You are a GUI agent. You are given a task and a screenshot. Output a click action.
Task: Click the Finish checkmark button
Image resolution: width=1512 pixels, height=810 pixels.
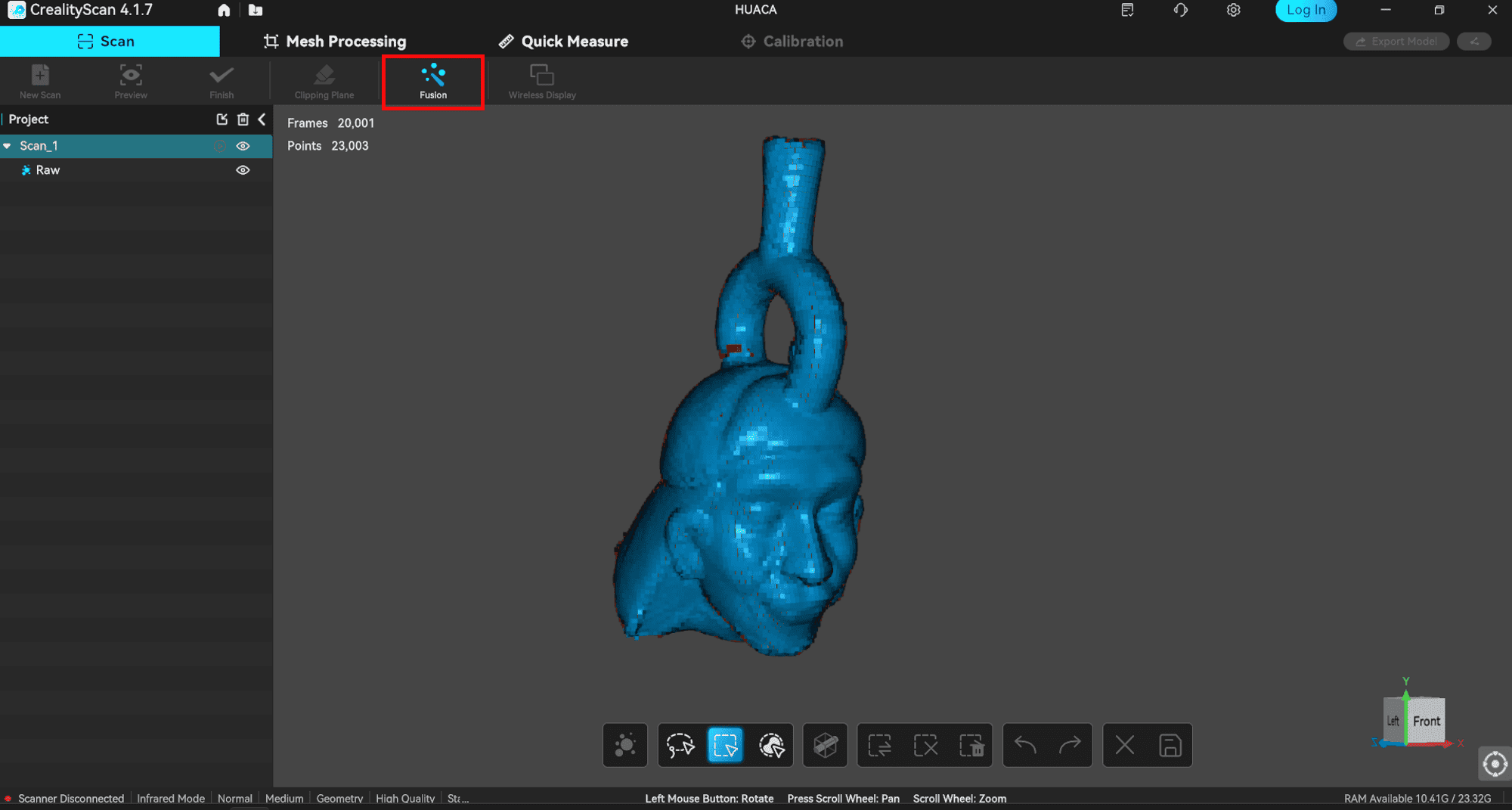pyautogui.click(x=222, y=81)
